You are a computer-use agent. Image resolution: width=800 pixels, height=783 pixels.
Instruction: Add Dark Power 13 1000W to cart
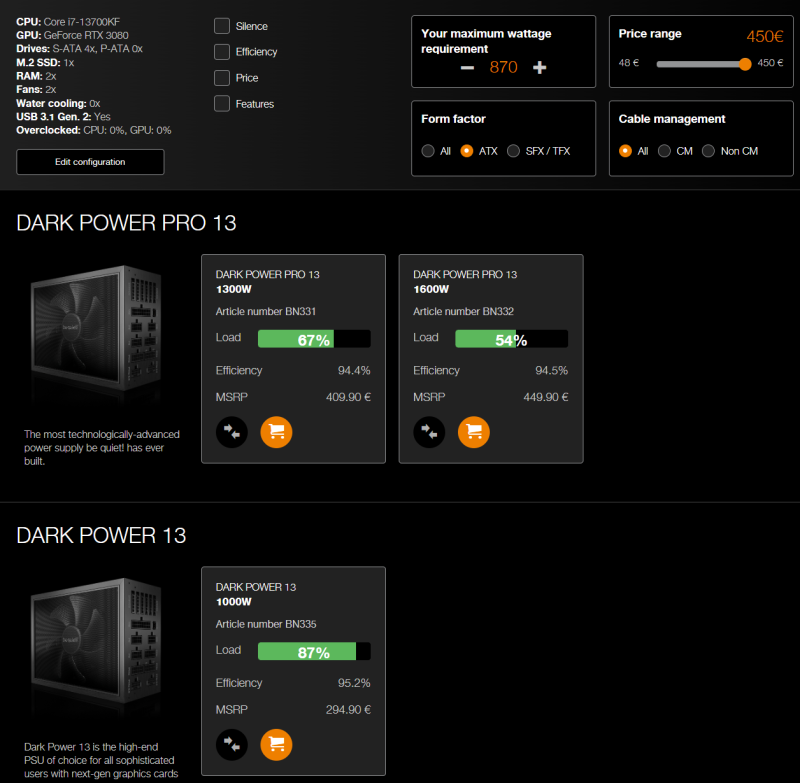(276, 745)
